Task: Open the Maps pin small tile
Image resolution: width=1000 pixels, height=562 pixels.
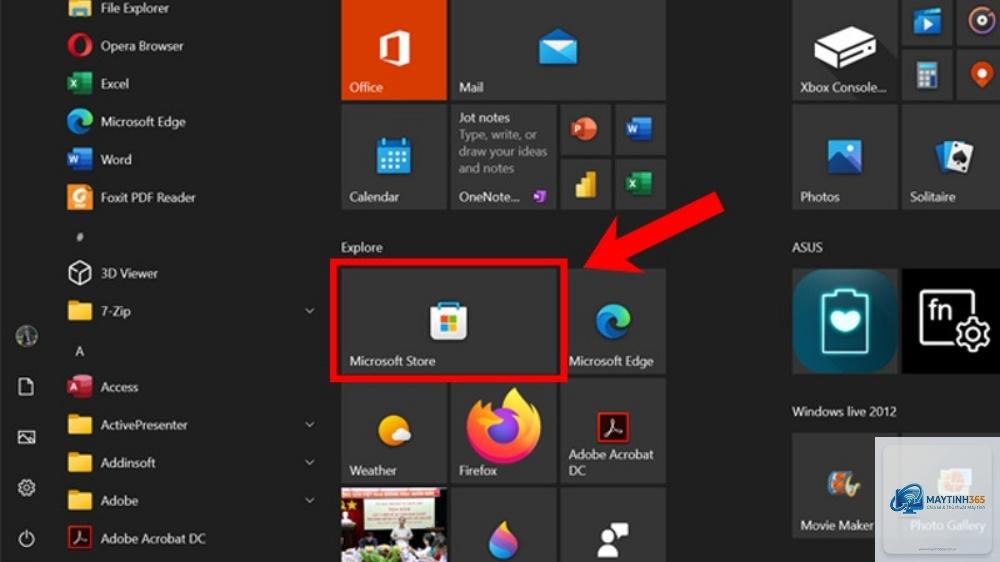Action: tap(980, 75)
